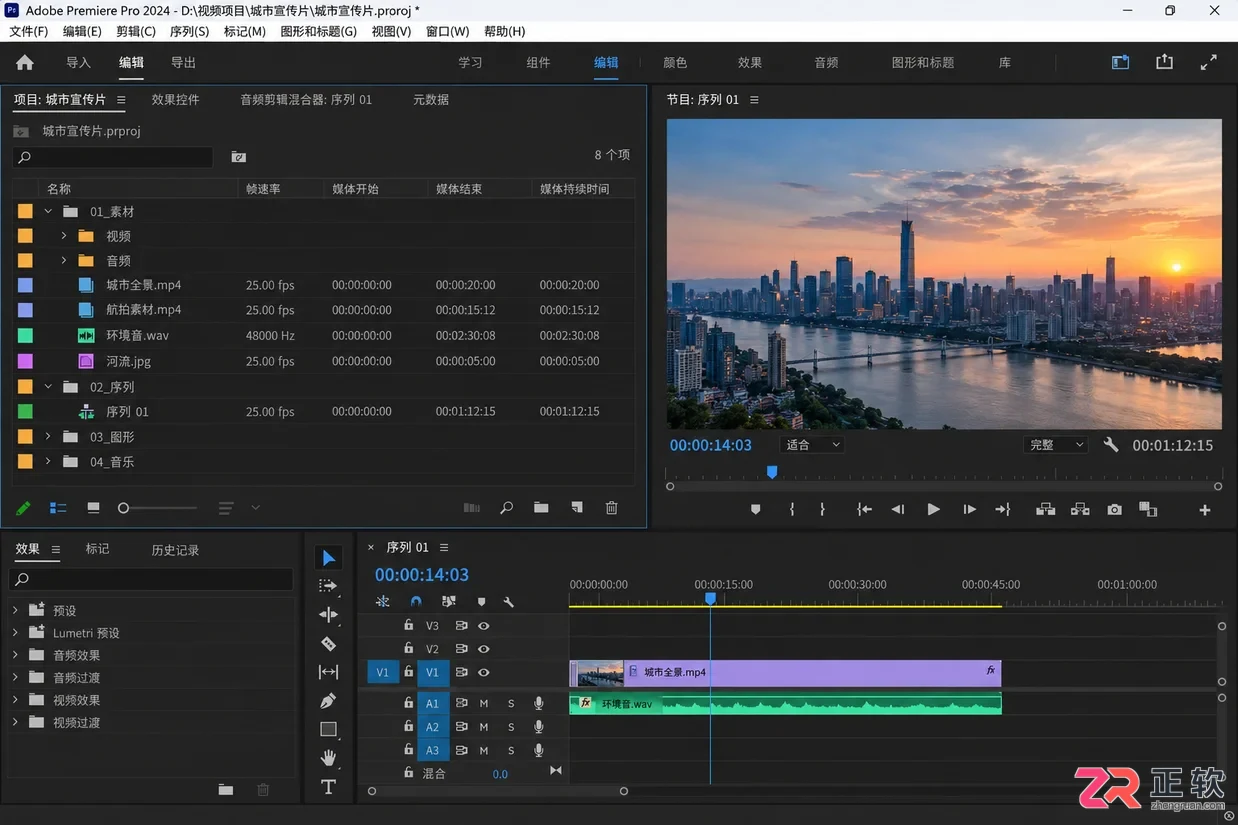Go to 导入 mode
The image size is (1238, 825).
pyautogui.click(x=78, y=62)
